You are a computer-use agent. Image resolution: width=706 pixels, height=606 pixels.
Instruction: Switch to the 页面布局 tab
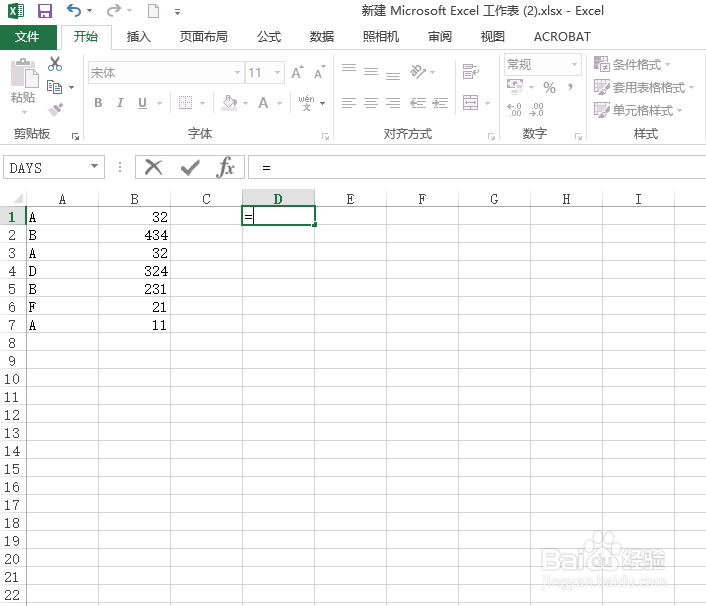[204, 36]
